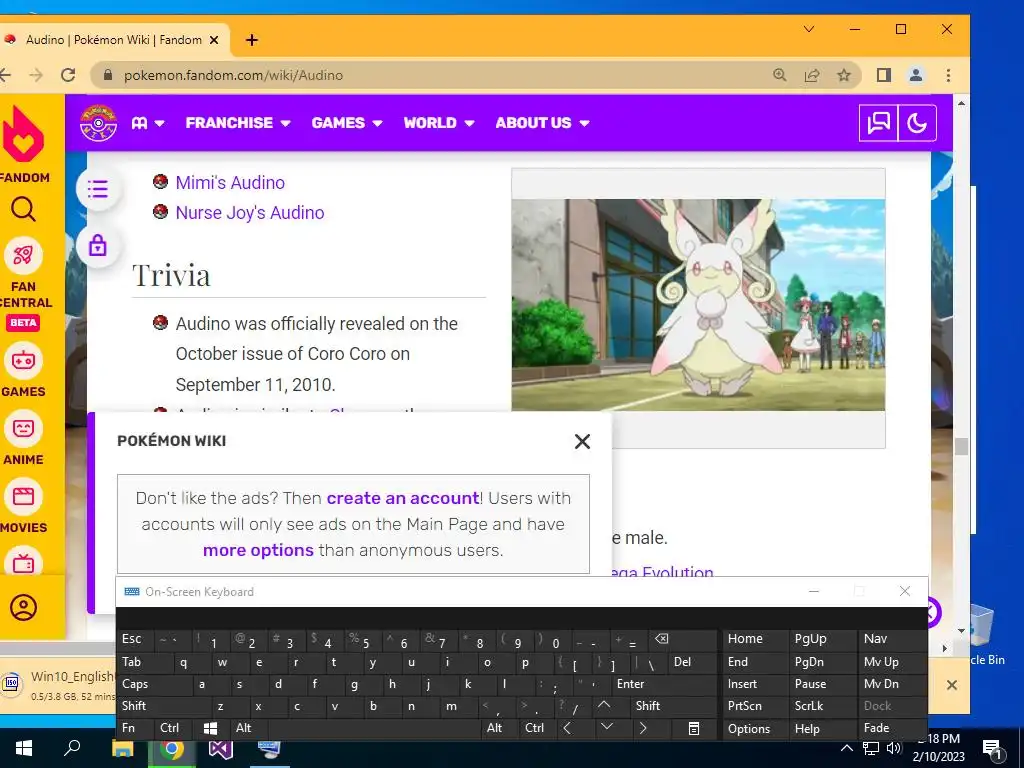1024x768 pixels.
Task: Open Mimi's Audino link
Action: [230, 183]
